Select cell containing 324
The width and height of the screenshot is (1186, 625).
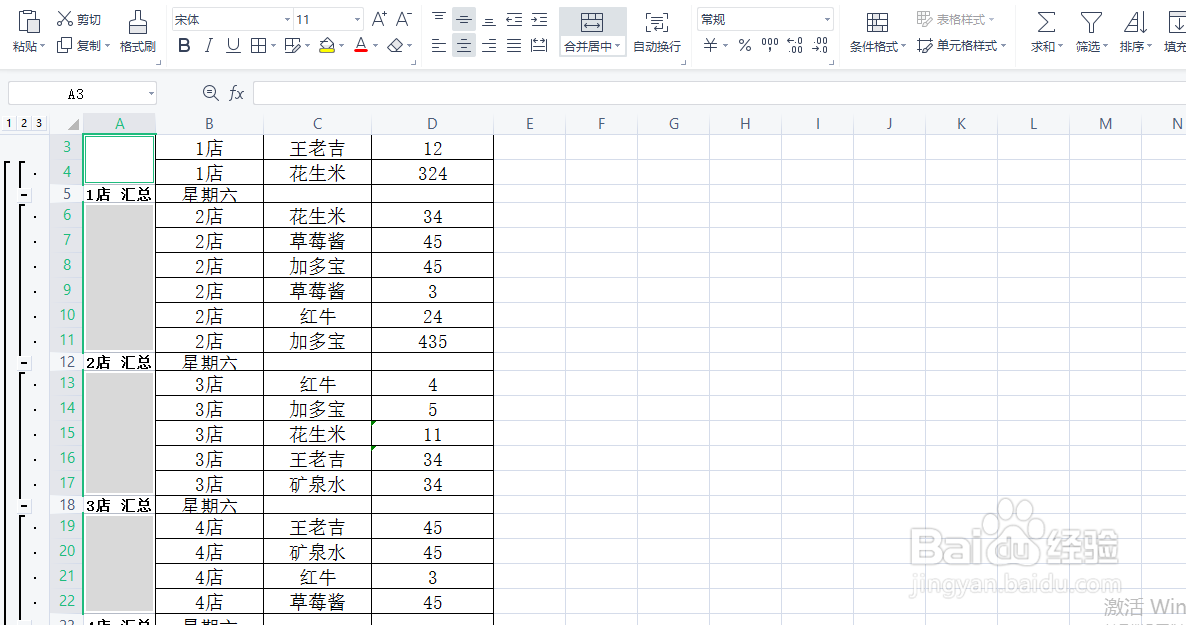click(x=433, y=173)
